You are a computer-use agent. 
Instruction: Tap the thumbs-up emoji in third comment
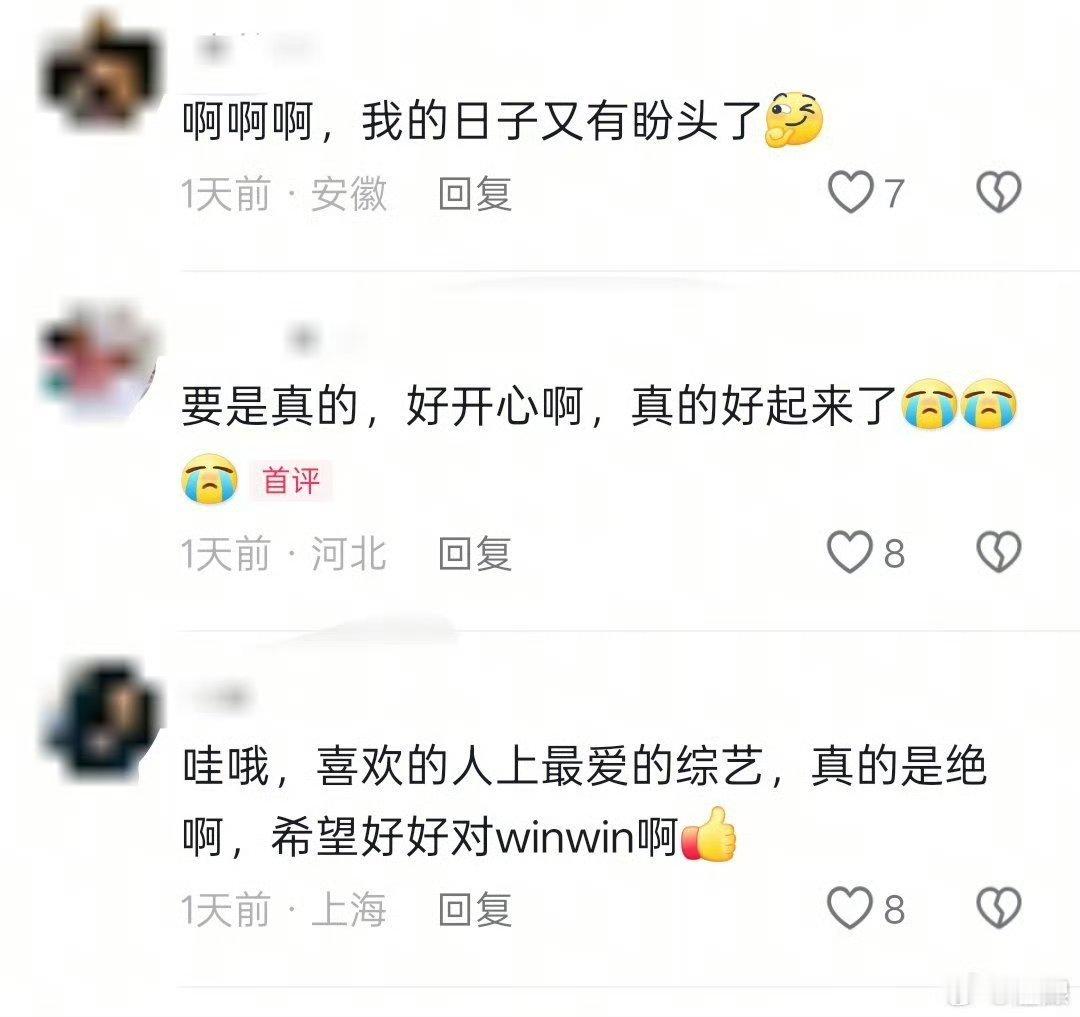(x=709, y=835)
